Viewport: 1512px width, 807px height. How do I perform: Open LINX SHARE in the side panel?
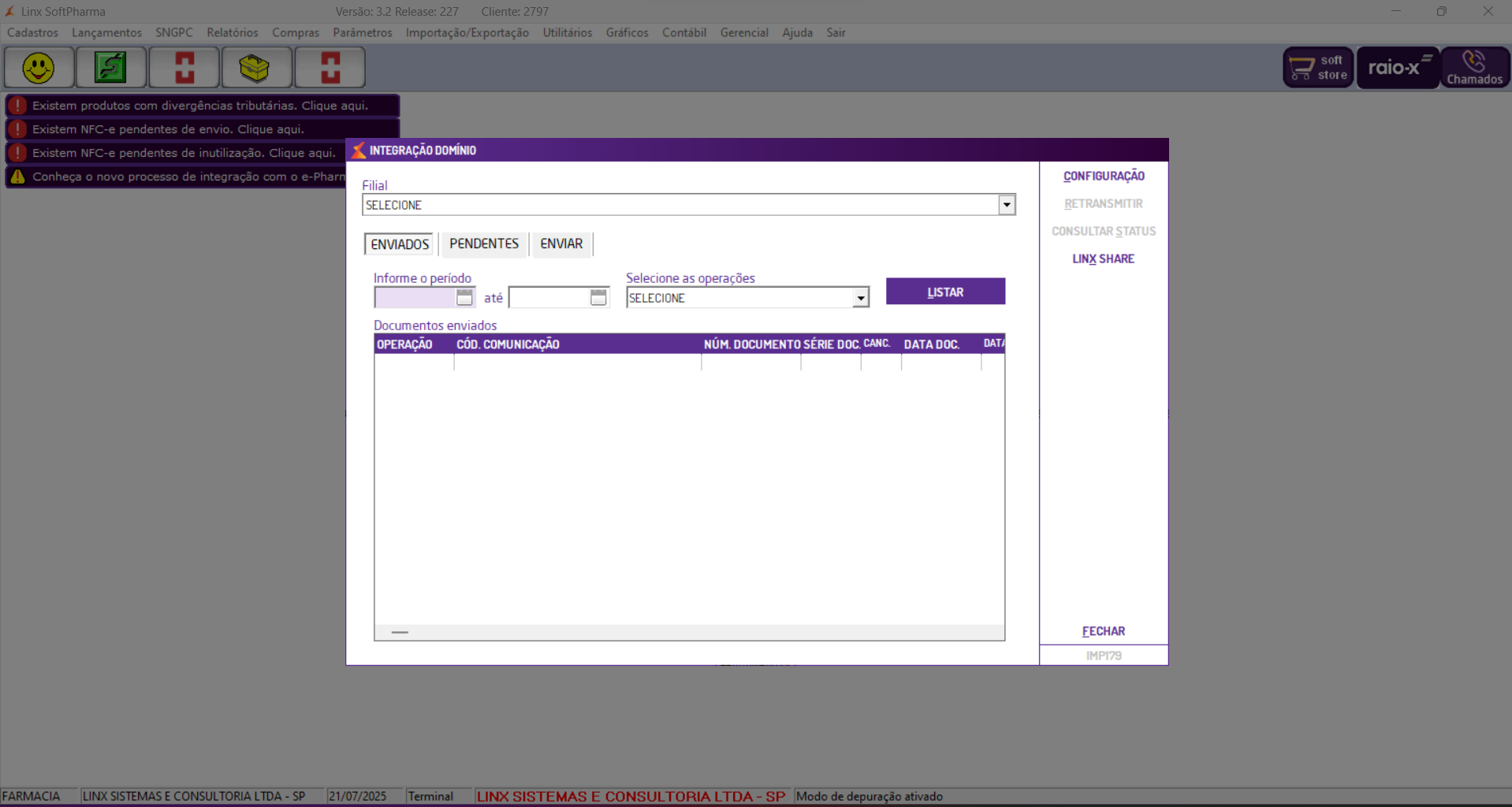1104,259
